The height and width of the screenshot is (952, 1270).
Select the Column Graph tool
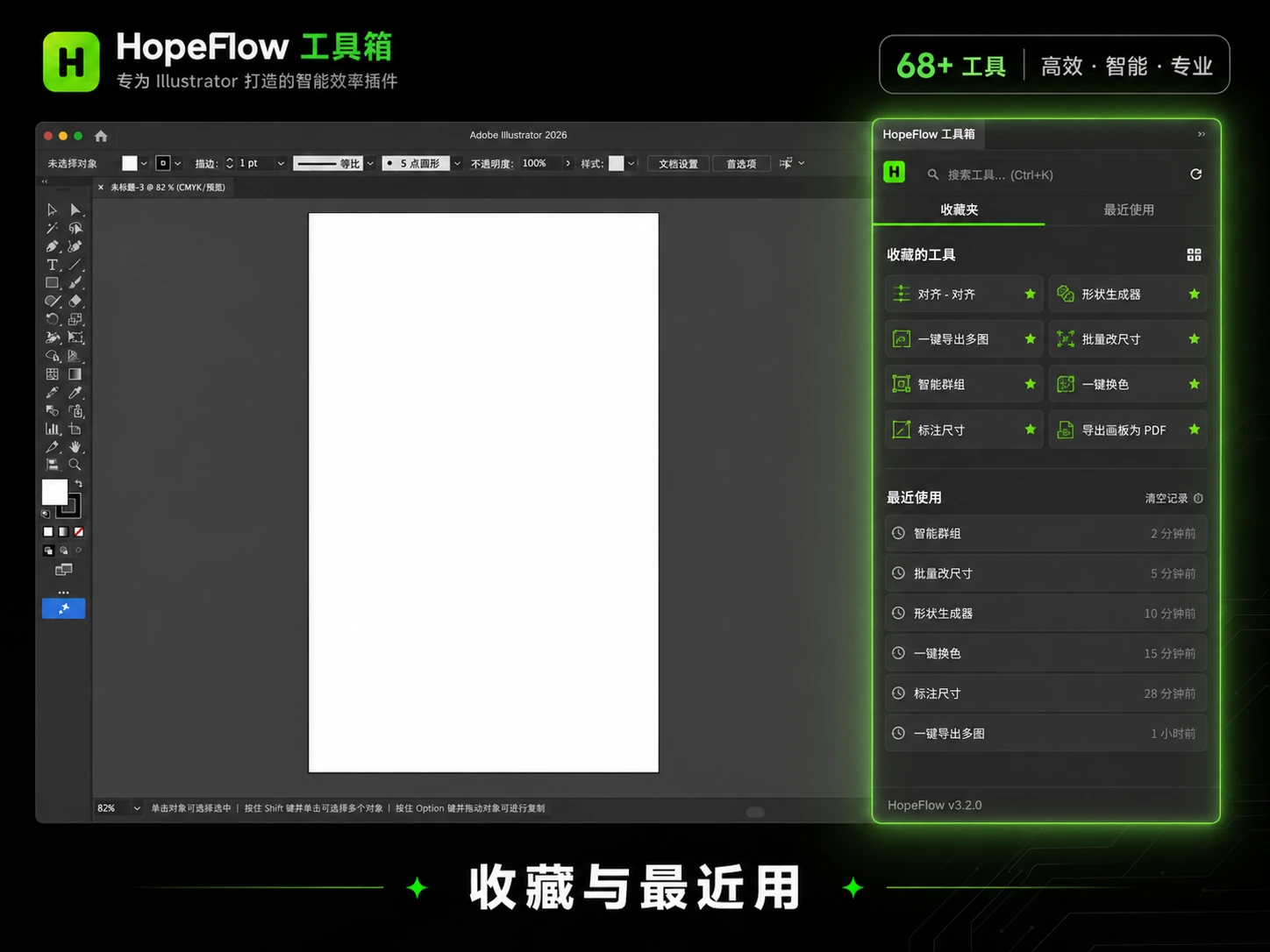point(52,429)
